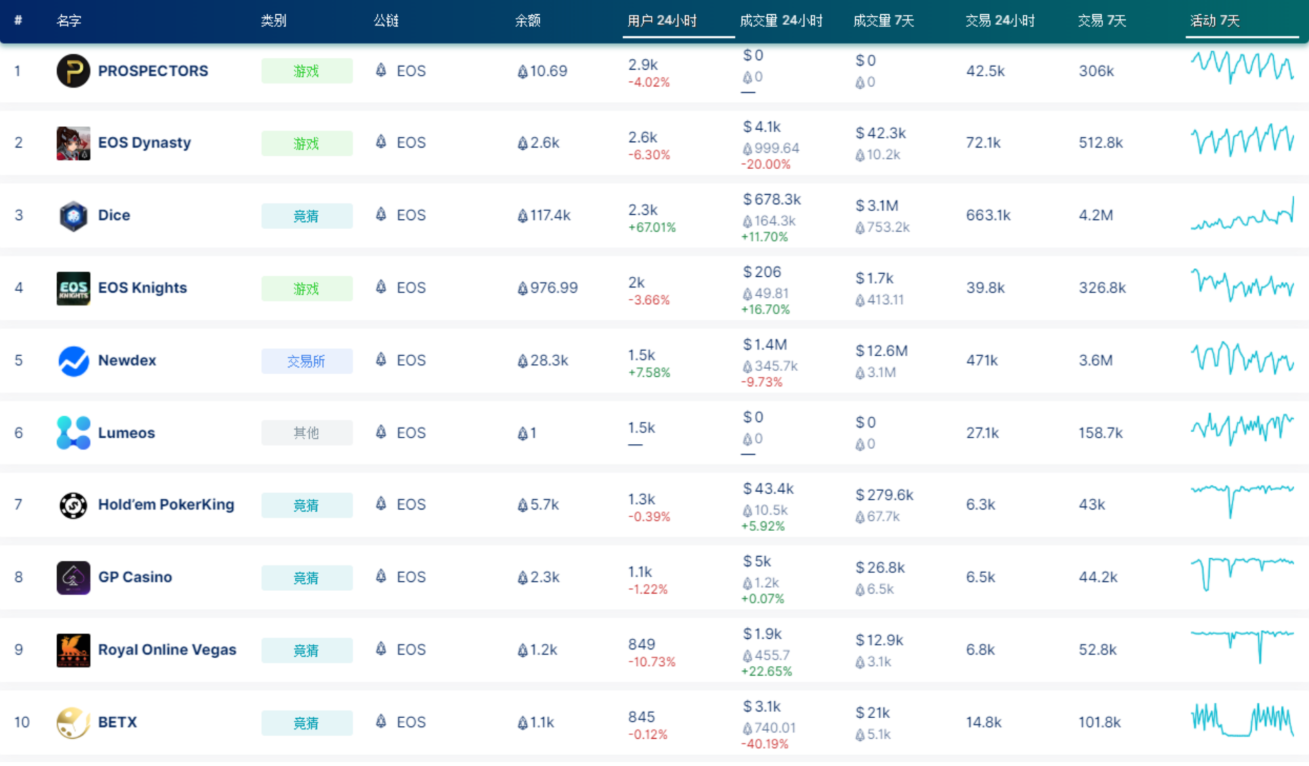Click 游戏 category tag for EOS Dynasty

point(307,143)
